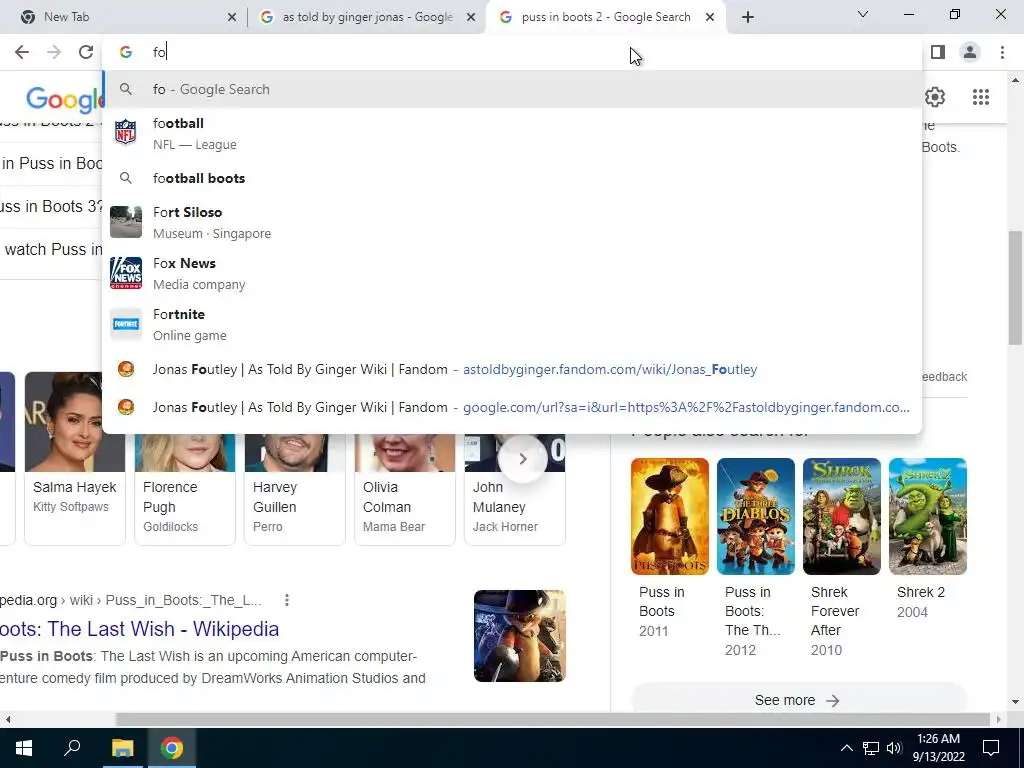
Task: Select the 'puss in boots 2' tab
Action: (605, 17)
